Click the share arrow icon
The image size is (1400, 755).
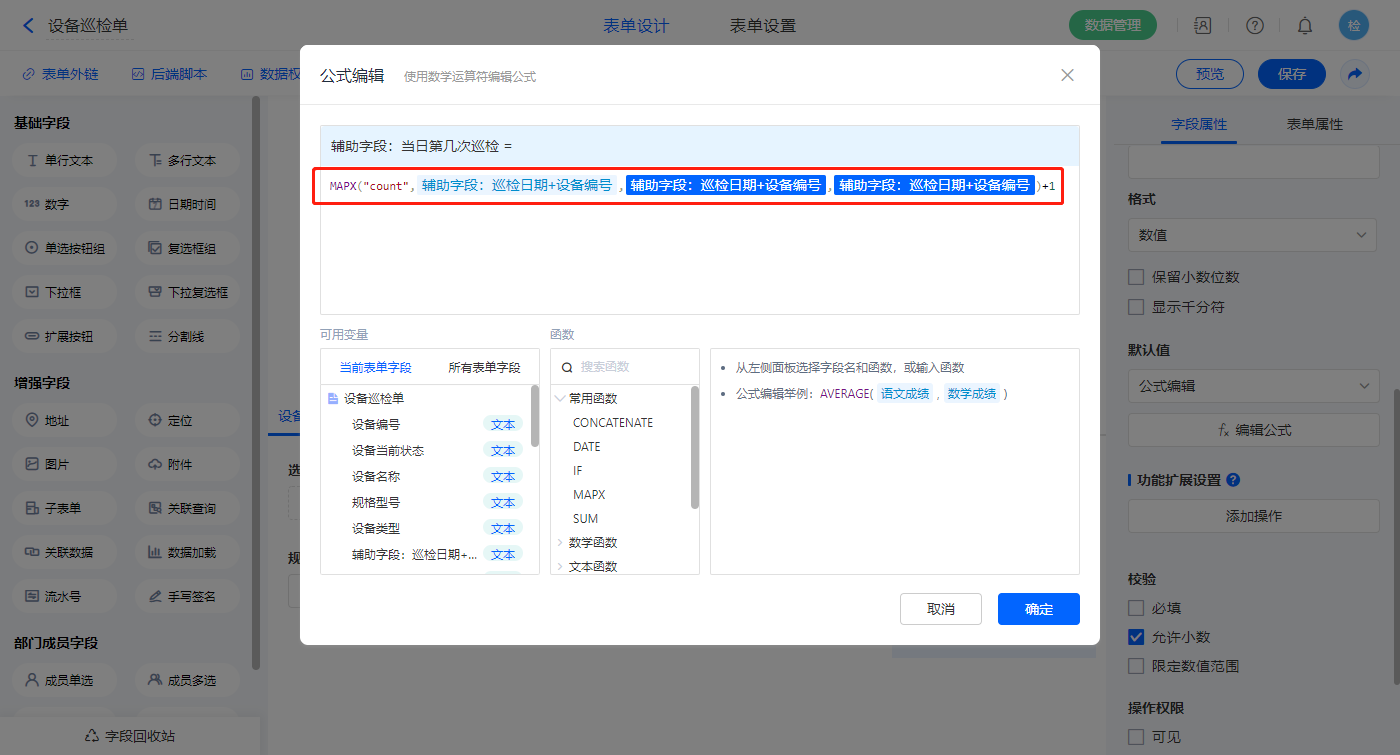(x=1355, y=74)
